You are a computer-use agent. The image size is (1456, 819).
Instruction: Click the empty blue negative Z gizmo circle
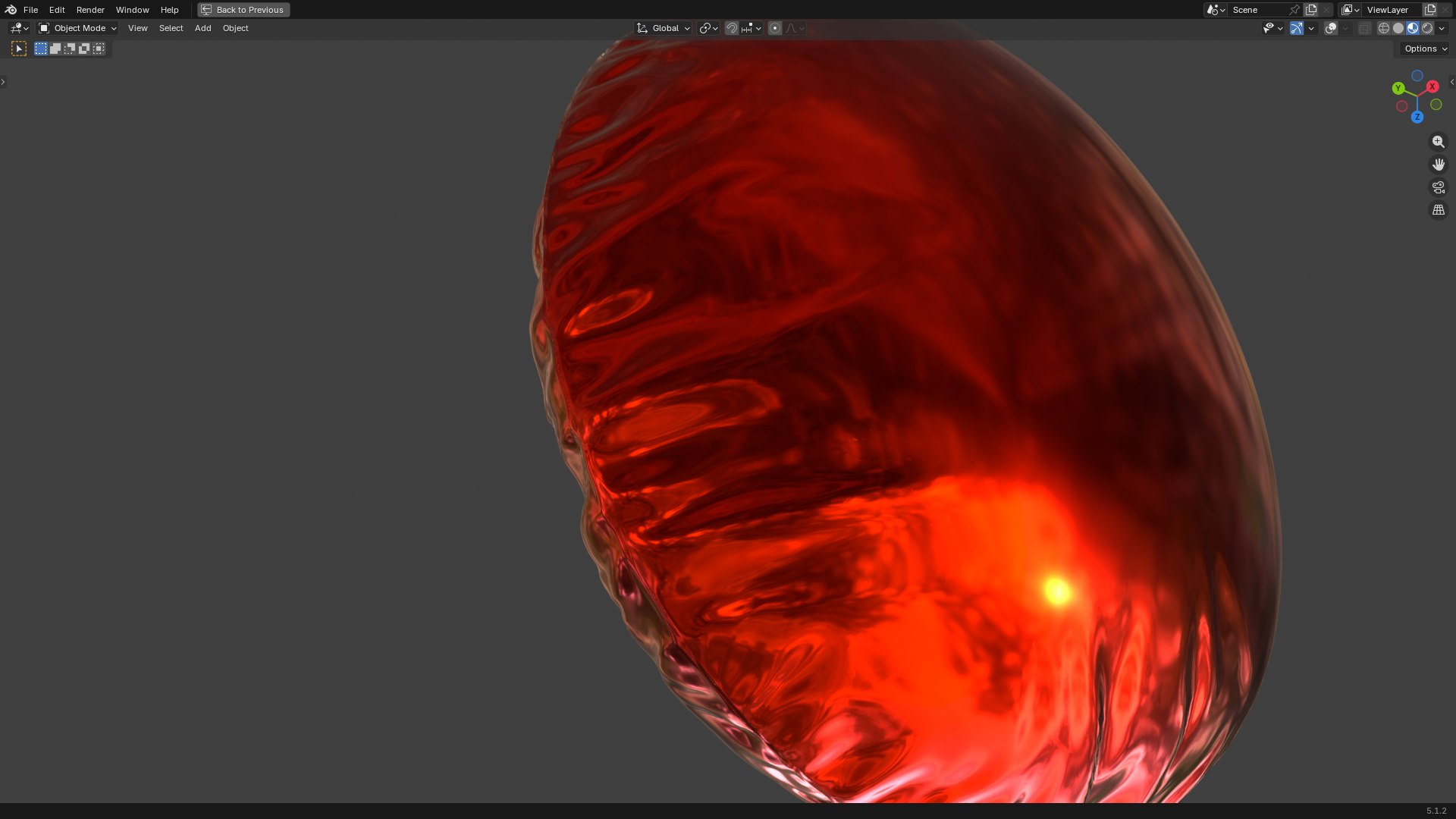click(x=1417, y=76)
